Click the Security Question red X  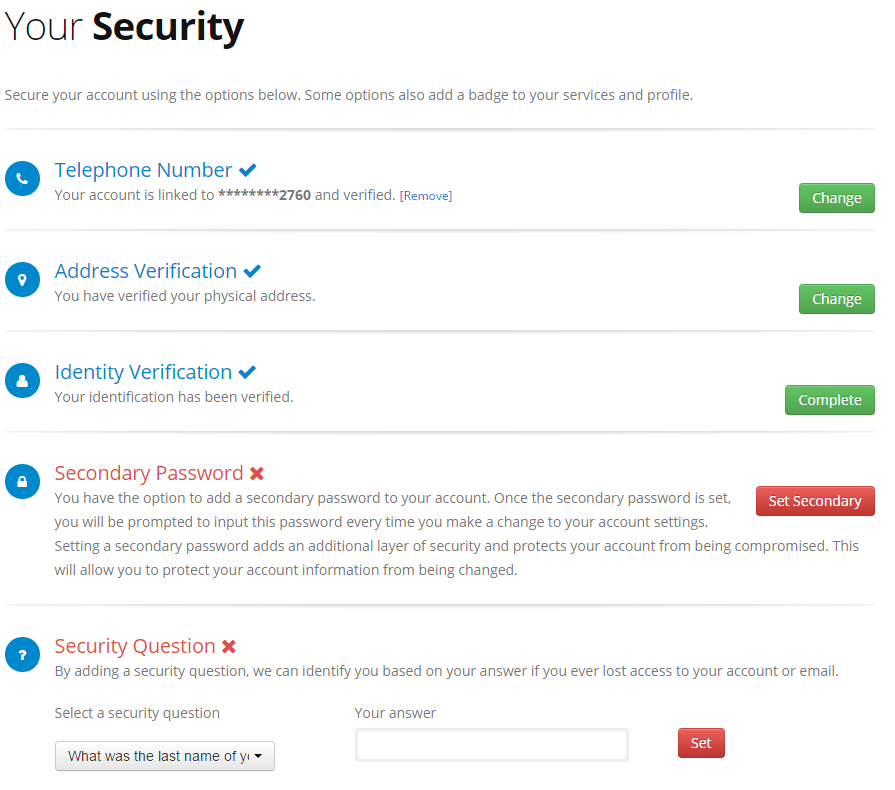point(229,647)
